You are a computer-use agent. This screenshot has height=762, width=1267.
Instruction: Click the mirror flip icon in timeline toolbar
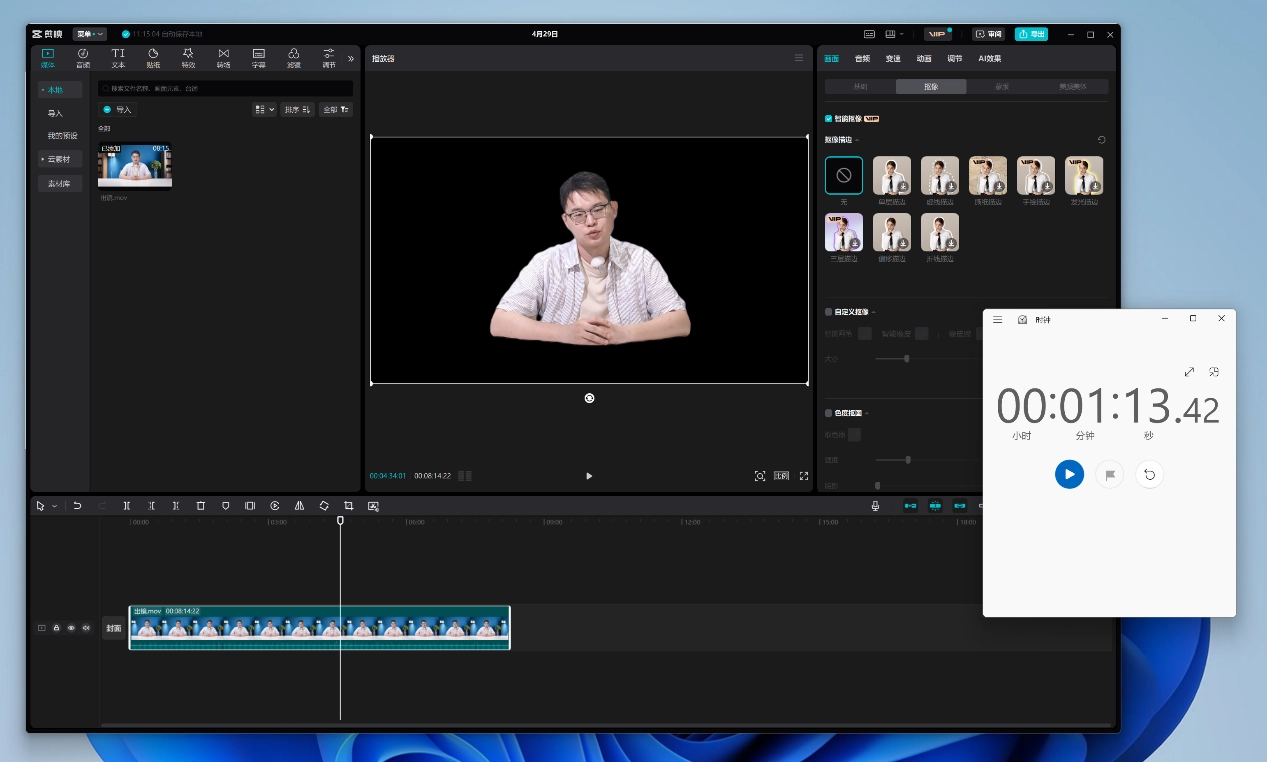point(299,506)
